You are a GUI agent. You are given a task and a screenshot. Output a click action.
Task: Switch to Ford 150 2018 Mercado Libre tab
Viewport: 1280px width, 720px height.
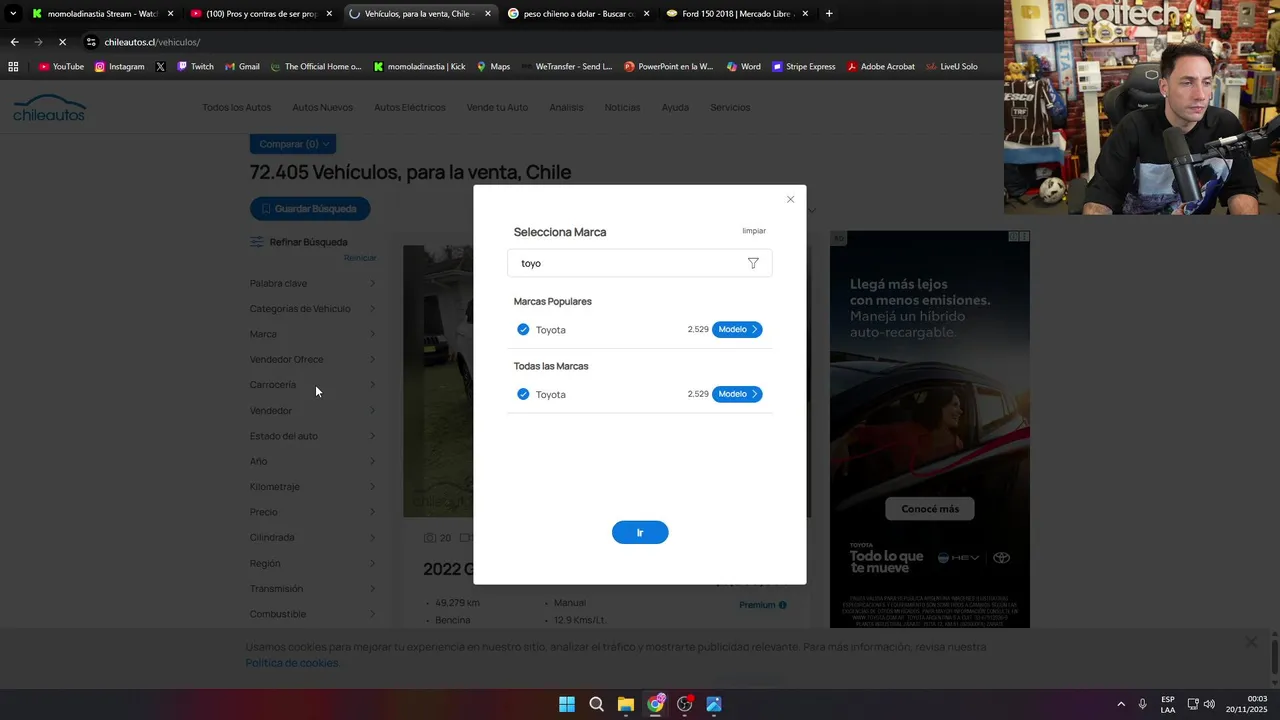click(738, 14)
